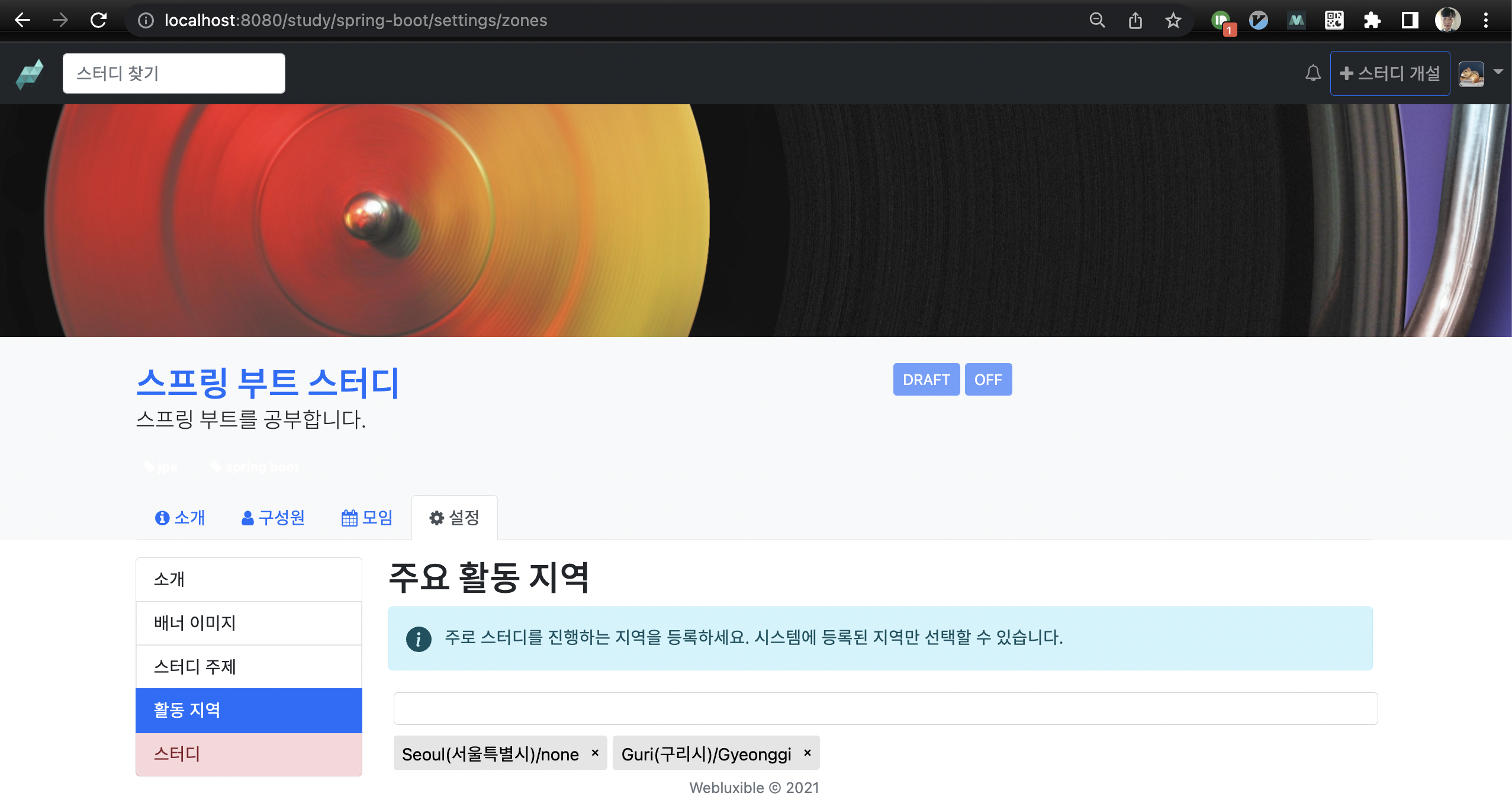The image size is (1512, 809).
Task: Expand the user avatar dropdown arrow
Action: coord(1498,72)
